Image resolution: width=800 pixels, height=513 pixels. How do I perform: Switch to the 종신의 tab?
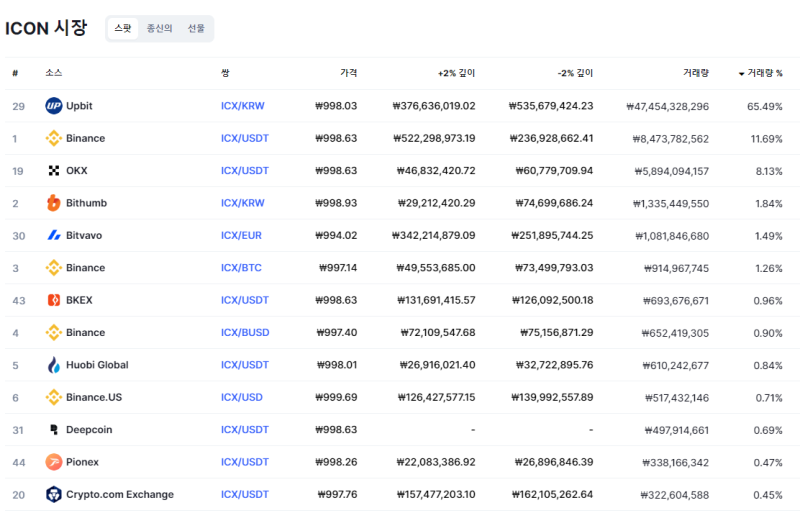159,29
